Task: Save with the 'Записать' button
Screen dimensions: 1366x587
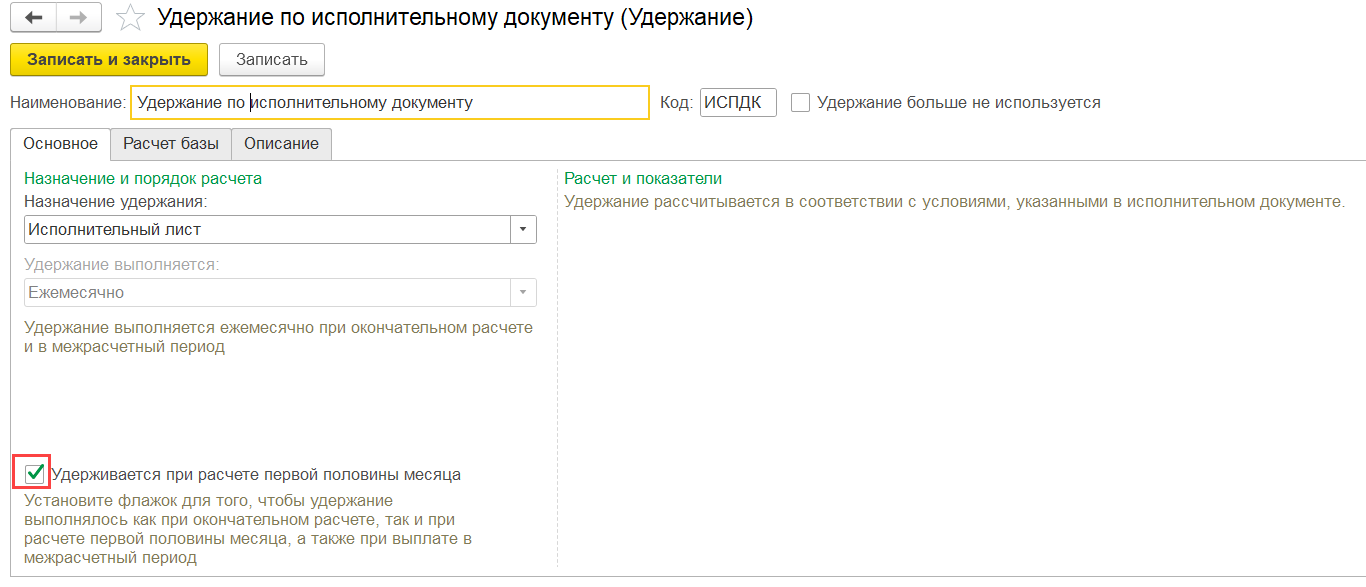Action: tap(271, 59)
